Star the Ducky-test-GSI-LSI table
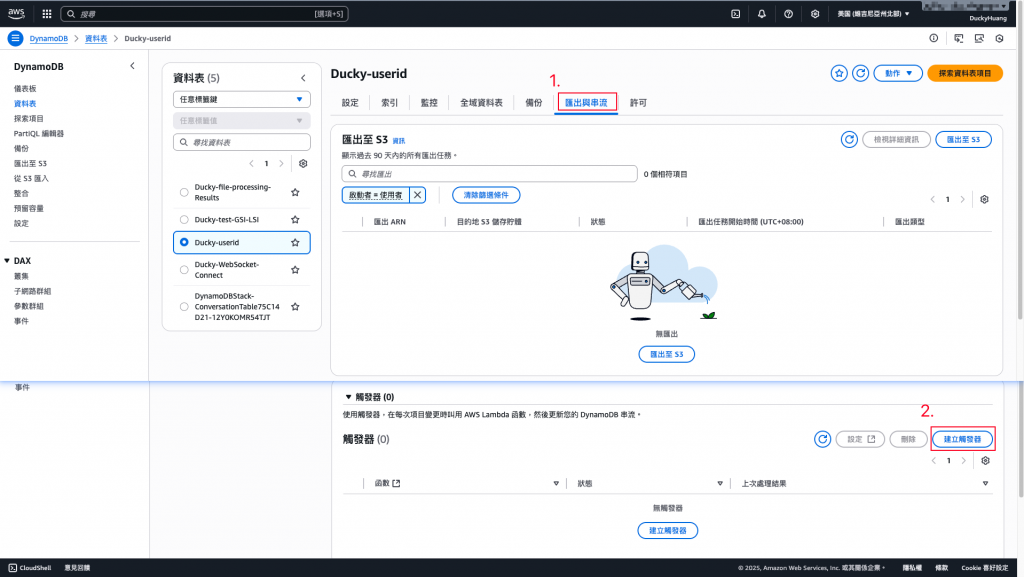 tap(295, 219)
